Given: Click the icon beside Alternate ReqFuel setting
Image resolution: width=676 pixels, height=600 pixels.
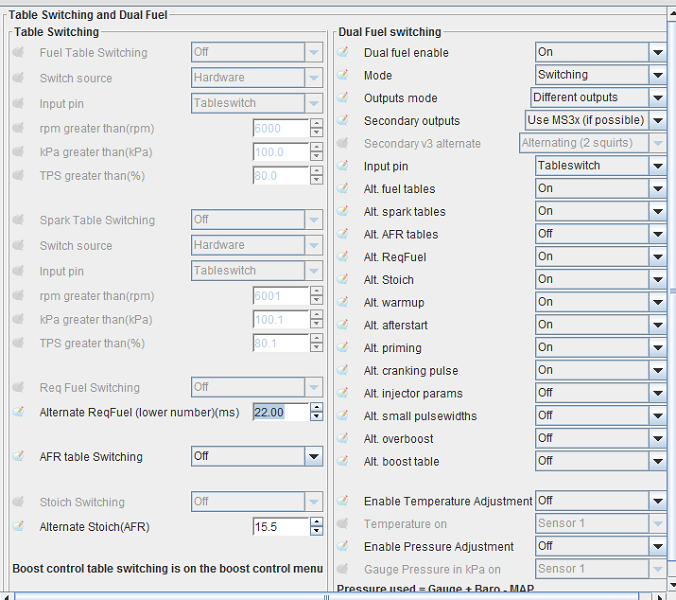Looking at the screenshot, I should [x=19, y=412].
